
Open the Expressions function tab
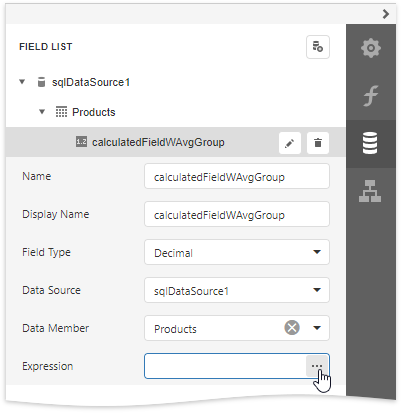coord(371,96)
